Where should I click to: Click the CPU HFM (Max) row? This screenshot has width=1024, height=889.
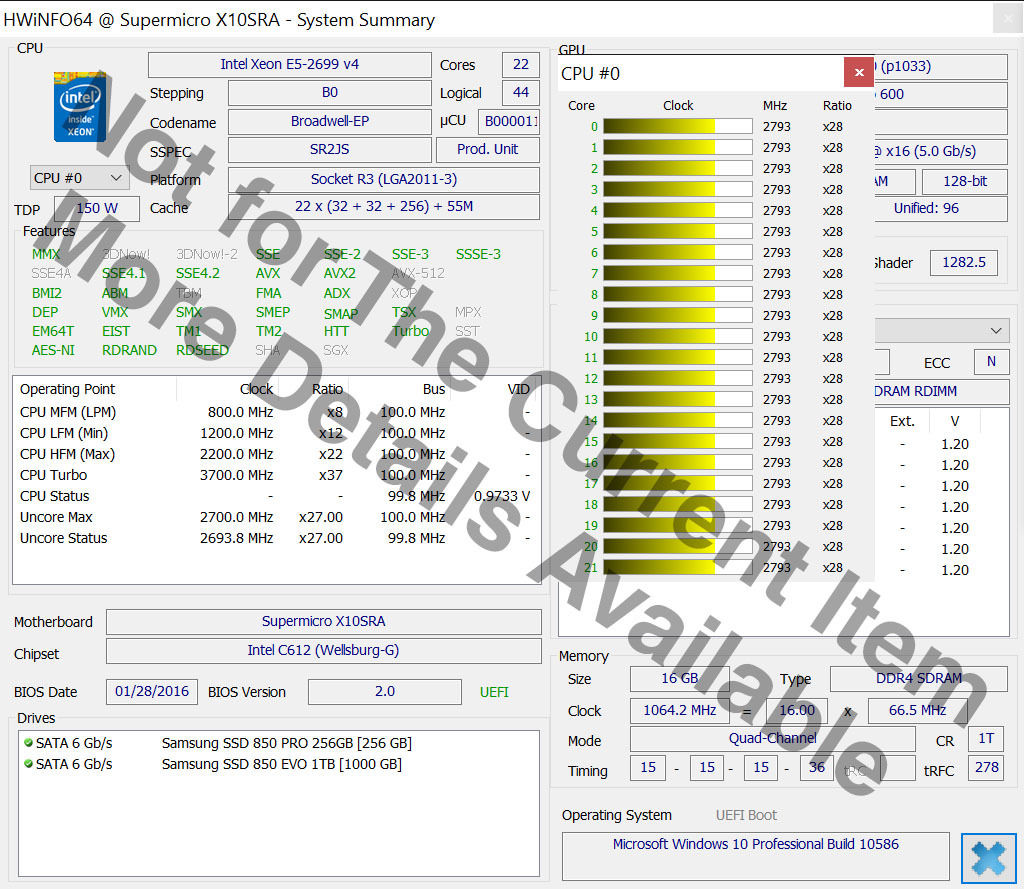tap(276, 454)
